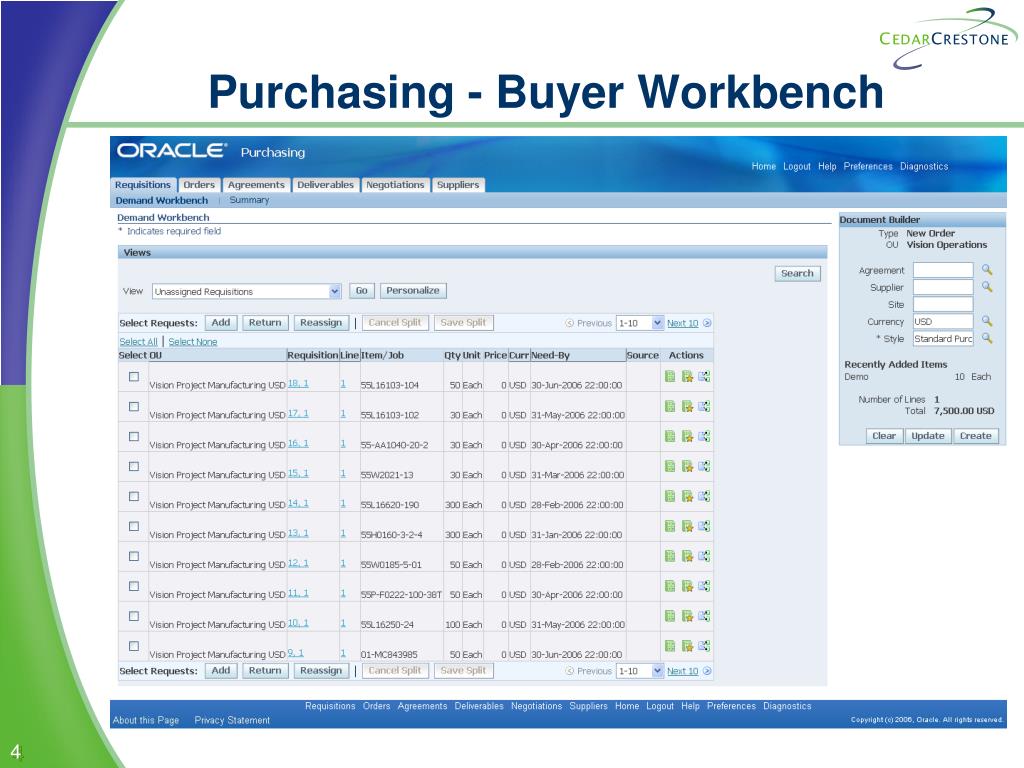1024x768 pixels.
Task: Click the next-page arrow icon above the table
Action: [x=707, y=323]
